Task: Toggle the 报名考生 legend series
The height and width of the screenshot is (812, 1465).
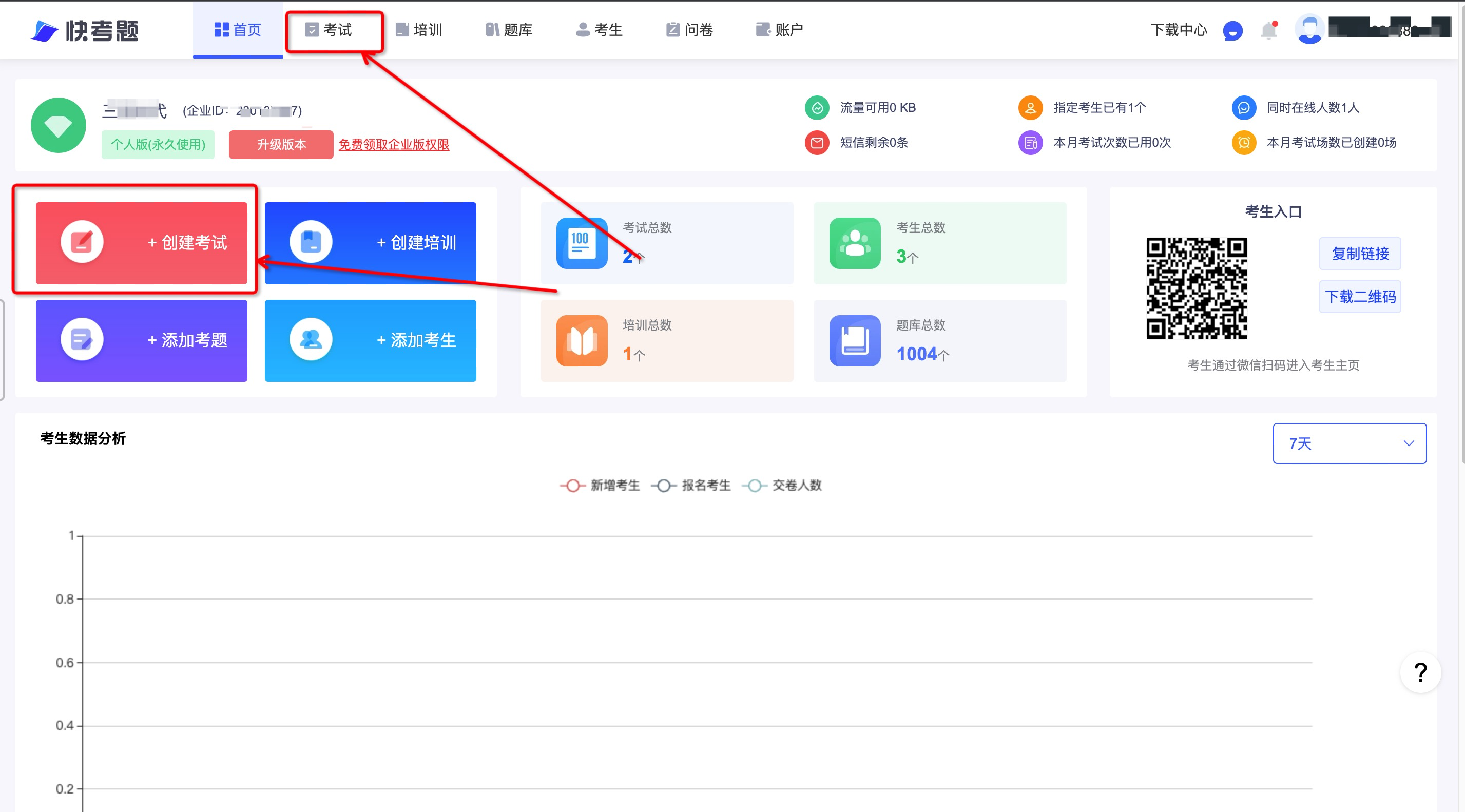Action: point(691,485)
